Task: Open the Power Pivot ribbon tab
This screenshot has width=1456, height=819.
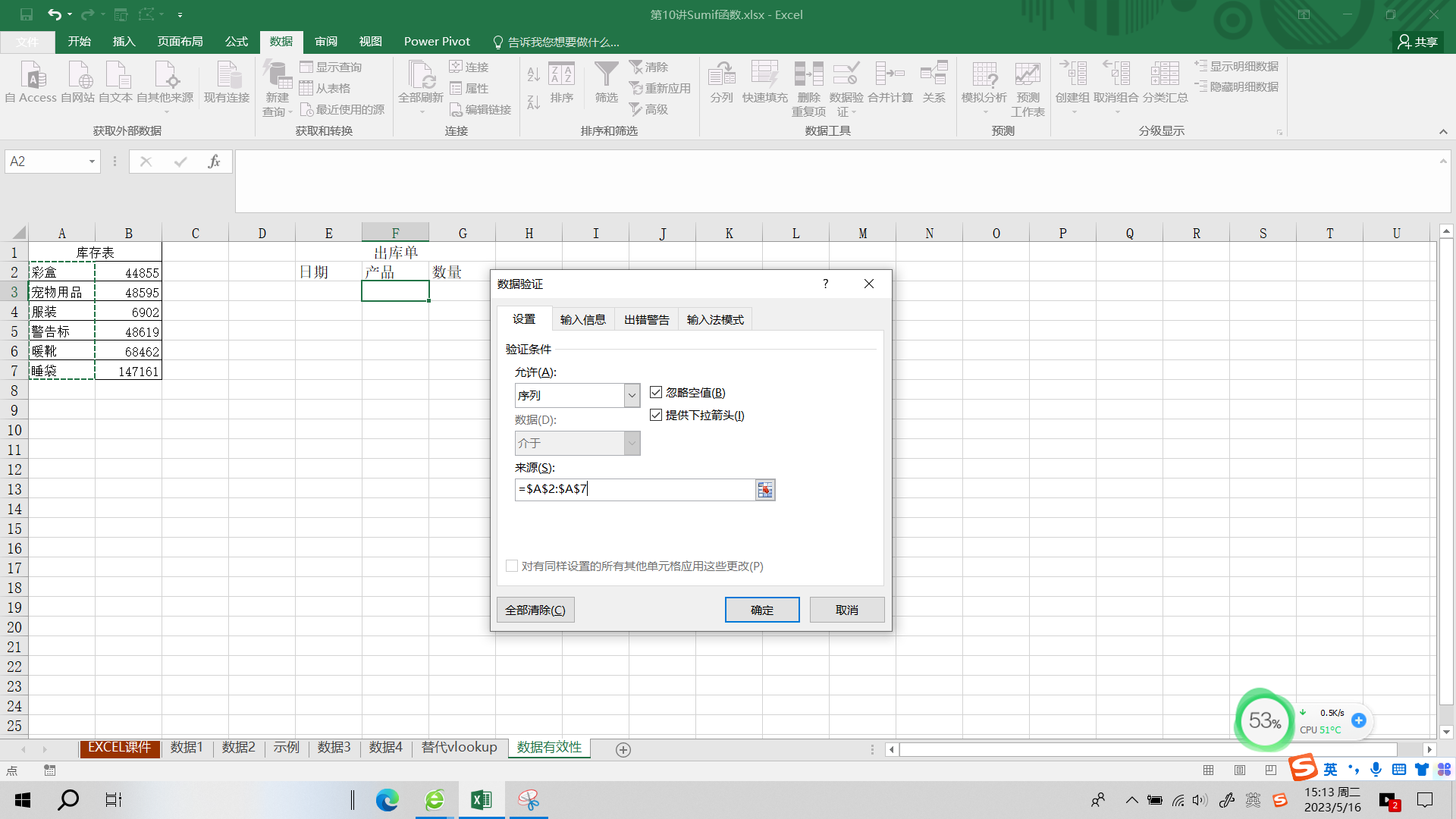Action: tap(437, 42)
